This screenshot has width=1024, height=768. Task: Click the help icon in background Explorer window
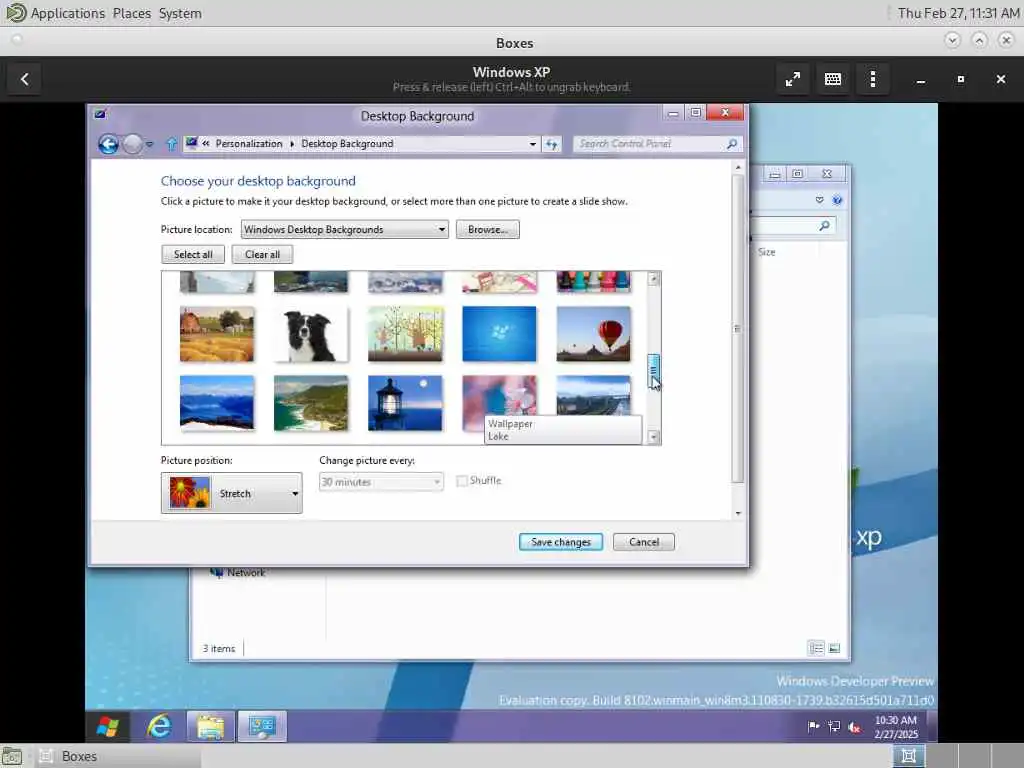tap(837, 200)
